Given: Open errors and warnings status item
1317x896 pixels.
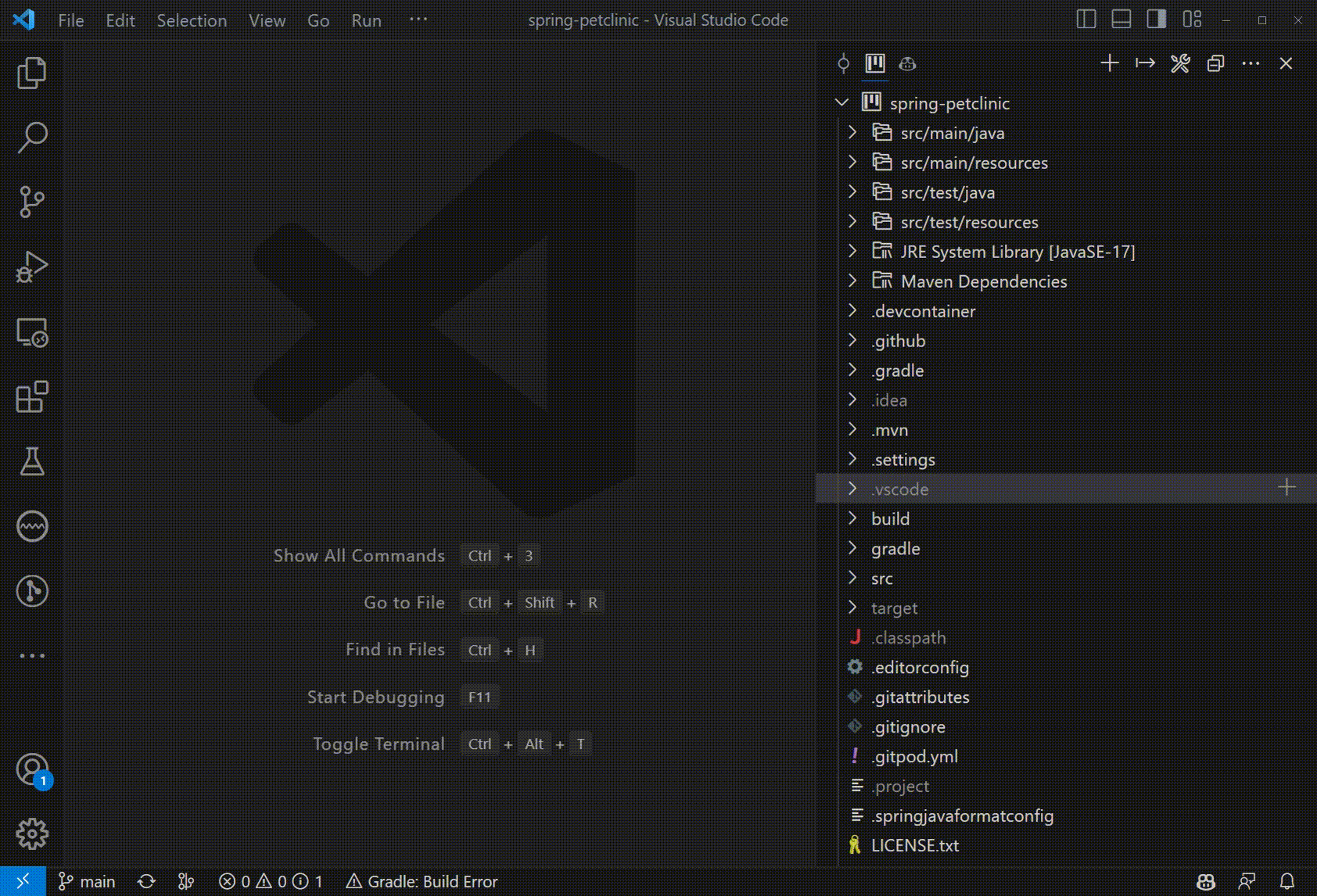Looking at the screenshot, I should coord(271,882).
